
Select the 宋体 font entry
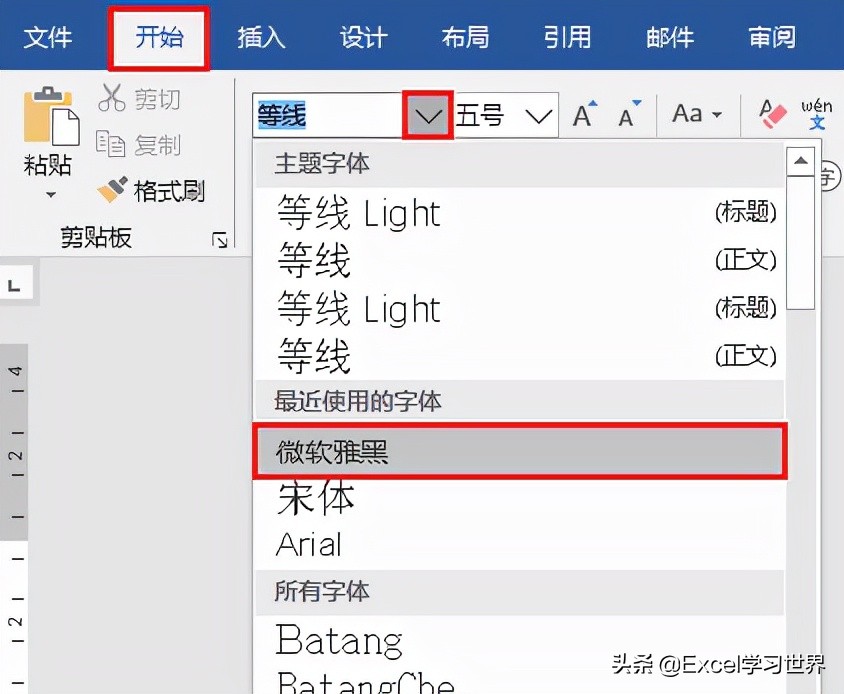tap(315, 499)
